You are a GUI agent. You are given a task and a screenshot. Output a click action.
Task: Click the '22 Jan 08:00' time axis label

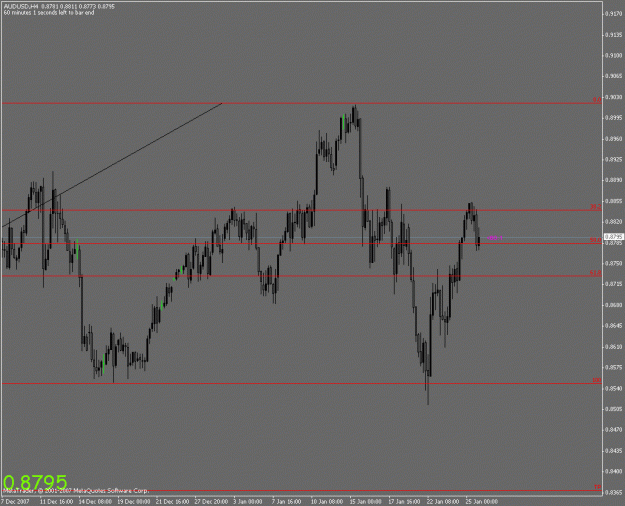click(x=443, y=501)
